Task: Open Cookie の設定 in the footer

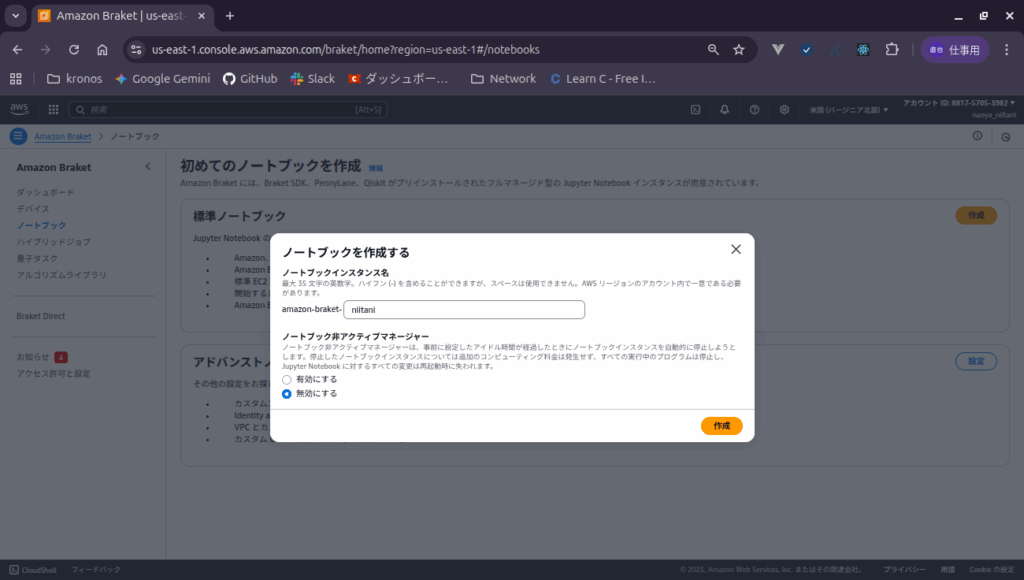Action: pyautogui.click(x=992, y=570)
